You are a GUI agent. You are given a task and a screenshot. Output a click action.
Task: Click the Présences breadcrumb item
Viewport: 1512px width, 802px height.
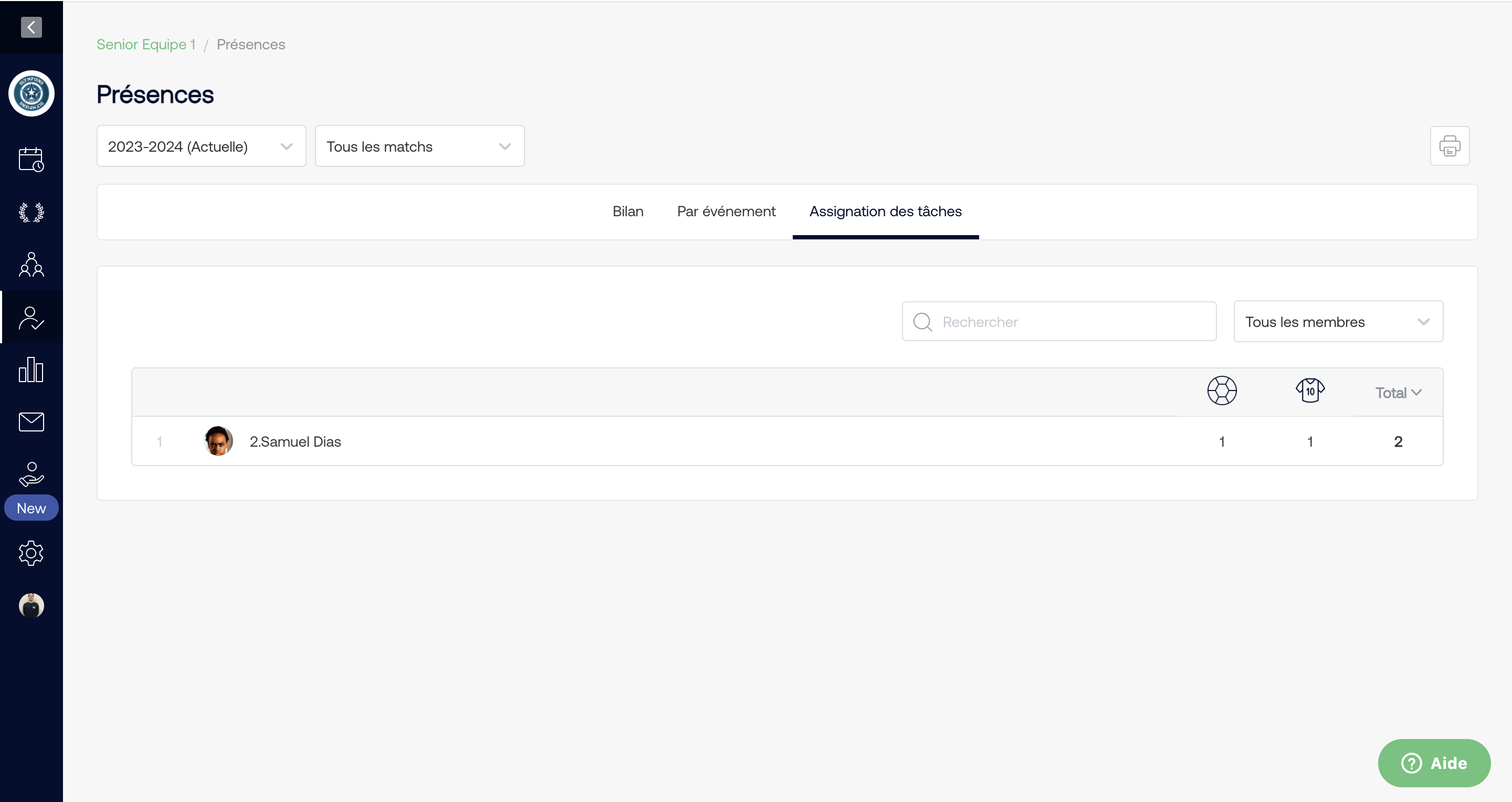(x=250, y=45)
